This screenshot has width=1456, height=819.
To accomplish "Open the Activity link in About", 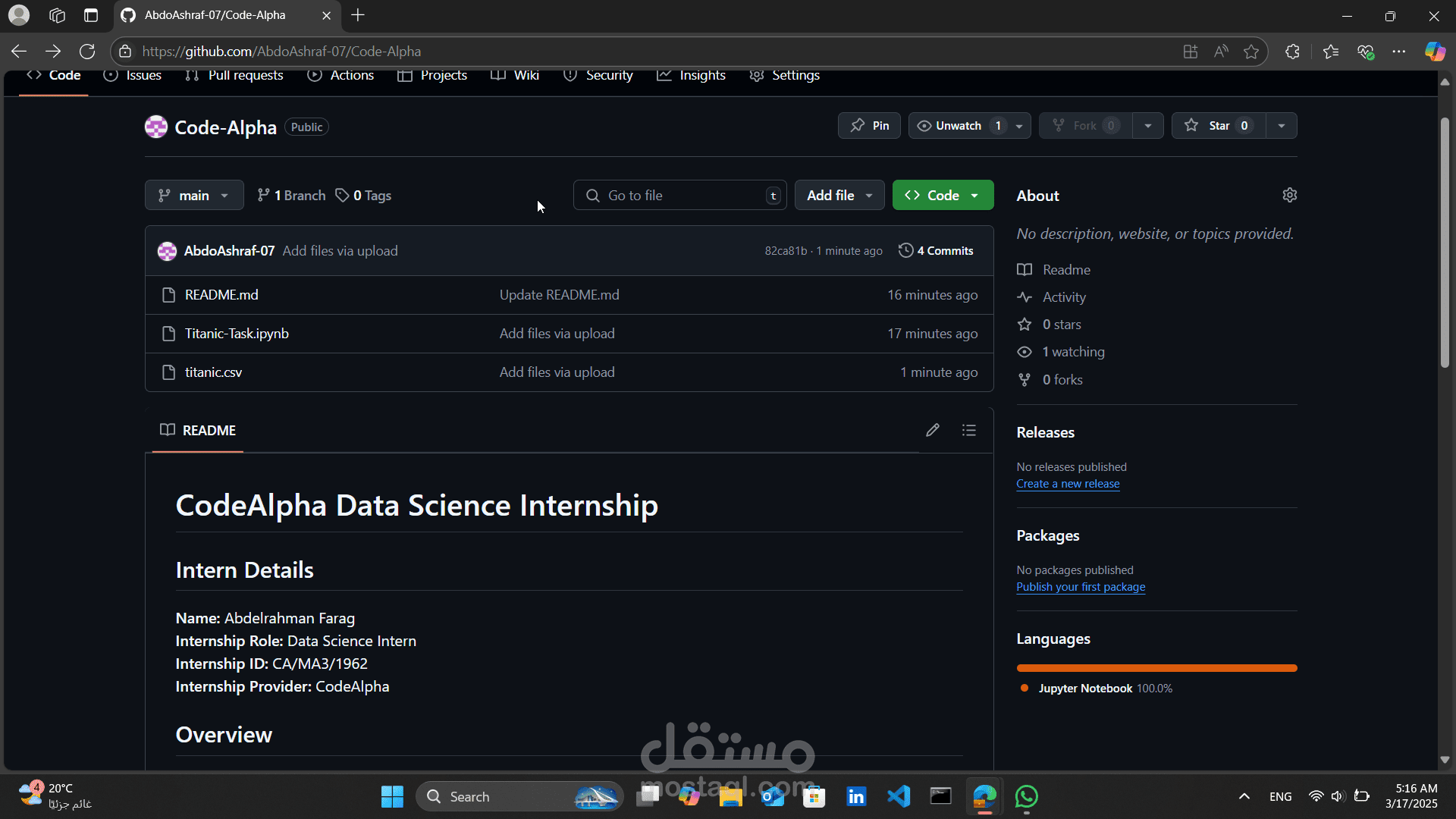I will point(1064,297).
